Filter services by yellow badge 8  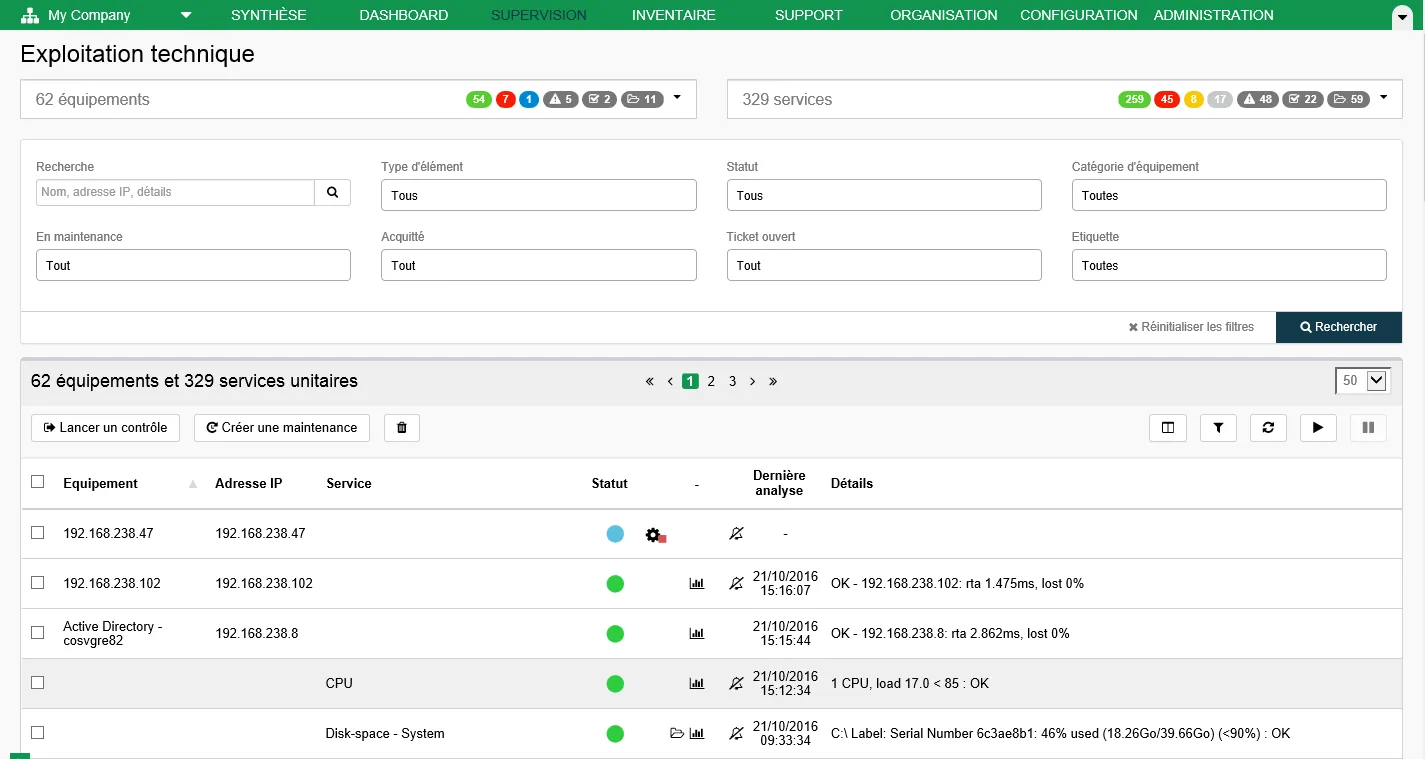point(1193,100)
